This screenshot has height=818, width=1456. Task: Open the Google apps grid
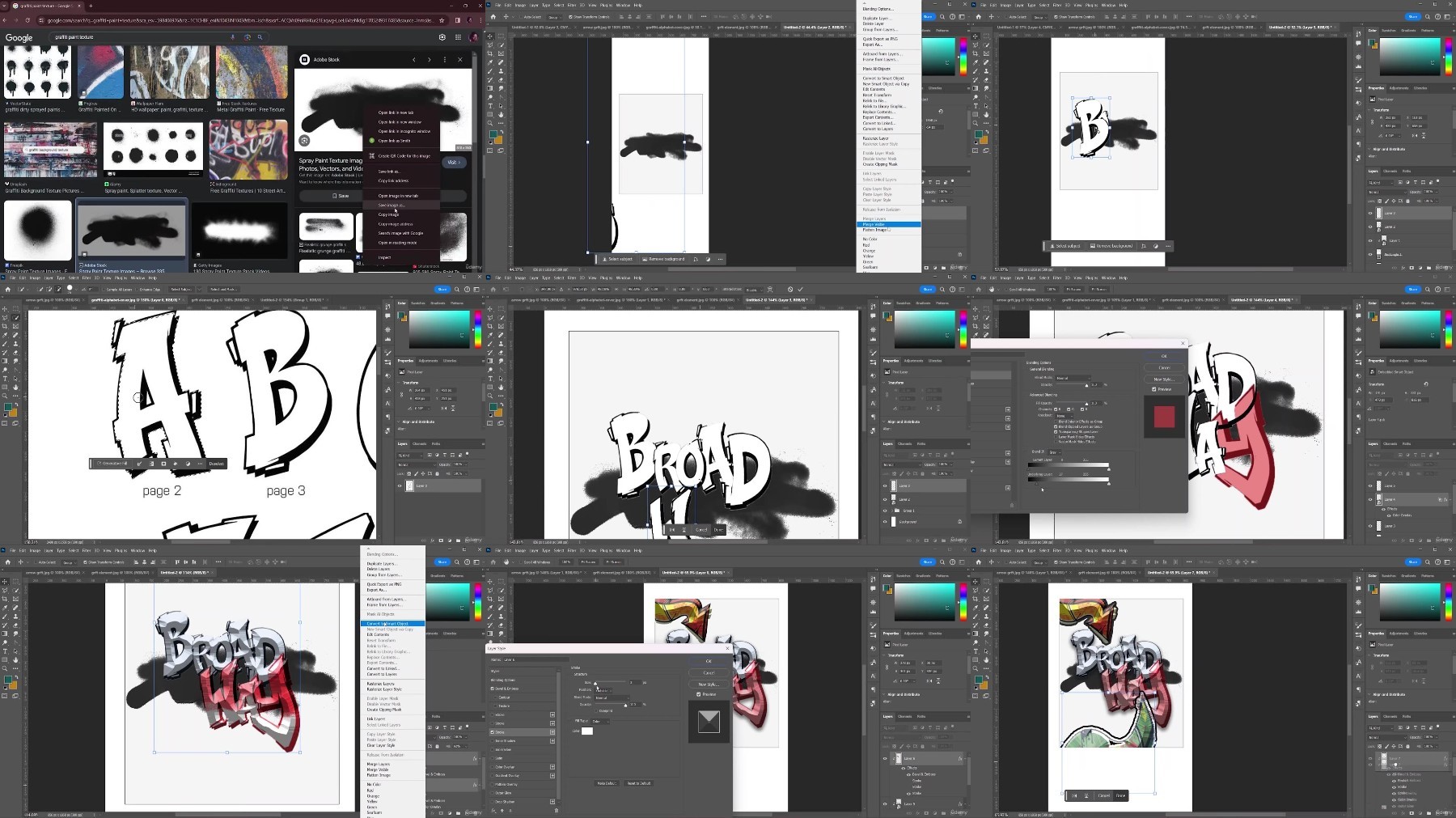point(458,37)
